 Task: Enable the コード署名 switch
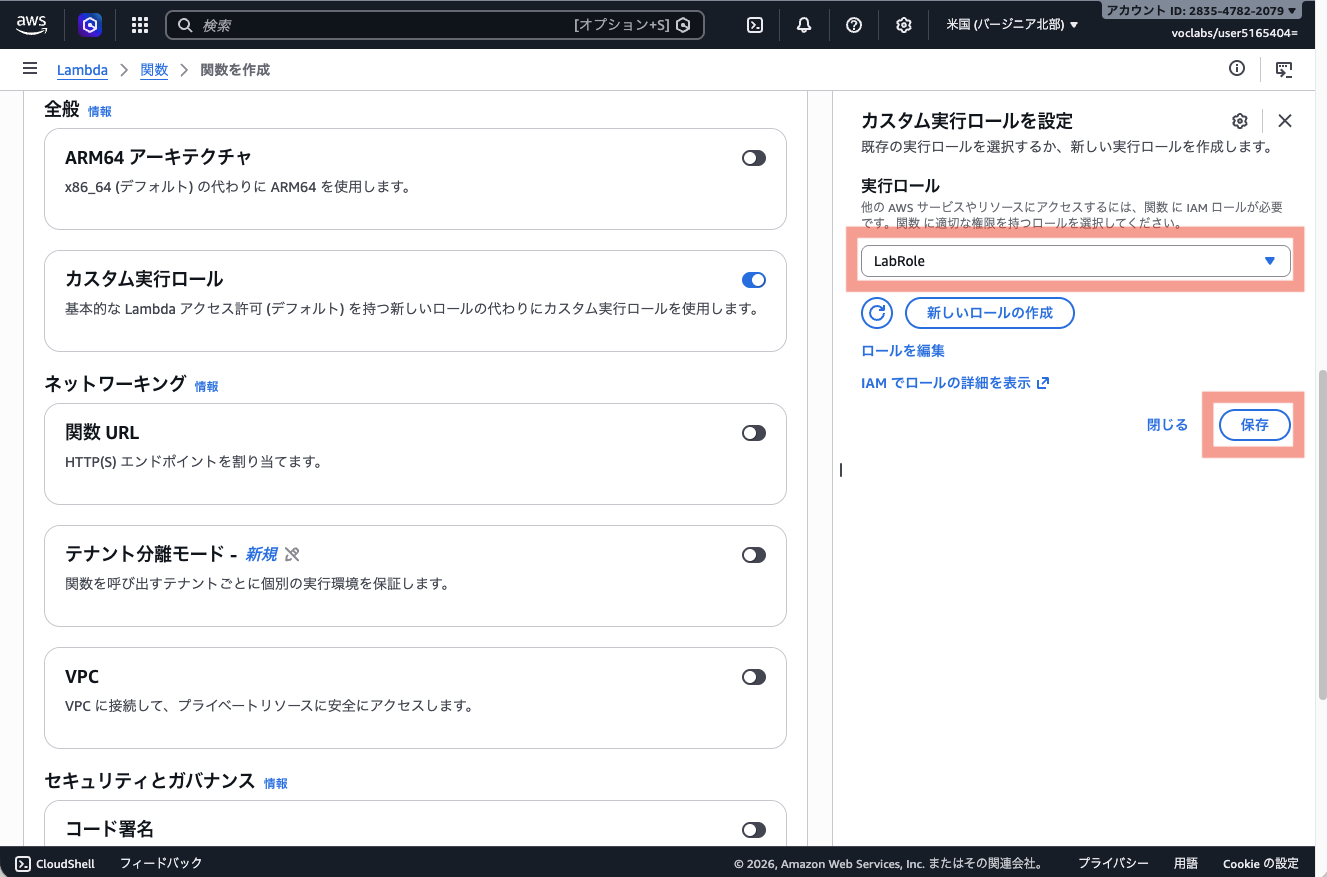pyautogui.click(x=754, y=830)
